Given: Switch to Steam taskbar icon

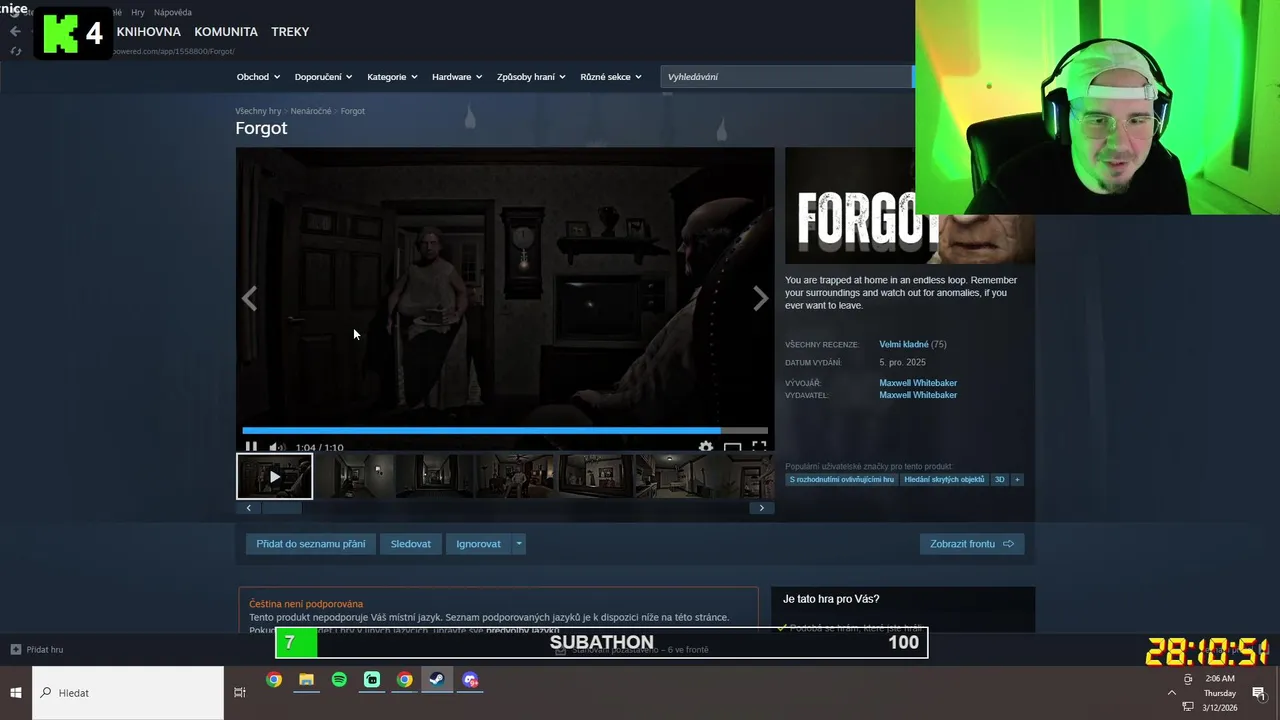Looking at the screenshot, I should 437,680.
